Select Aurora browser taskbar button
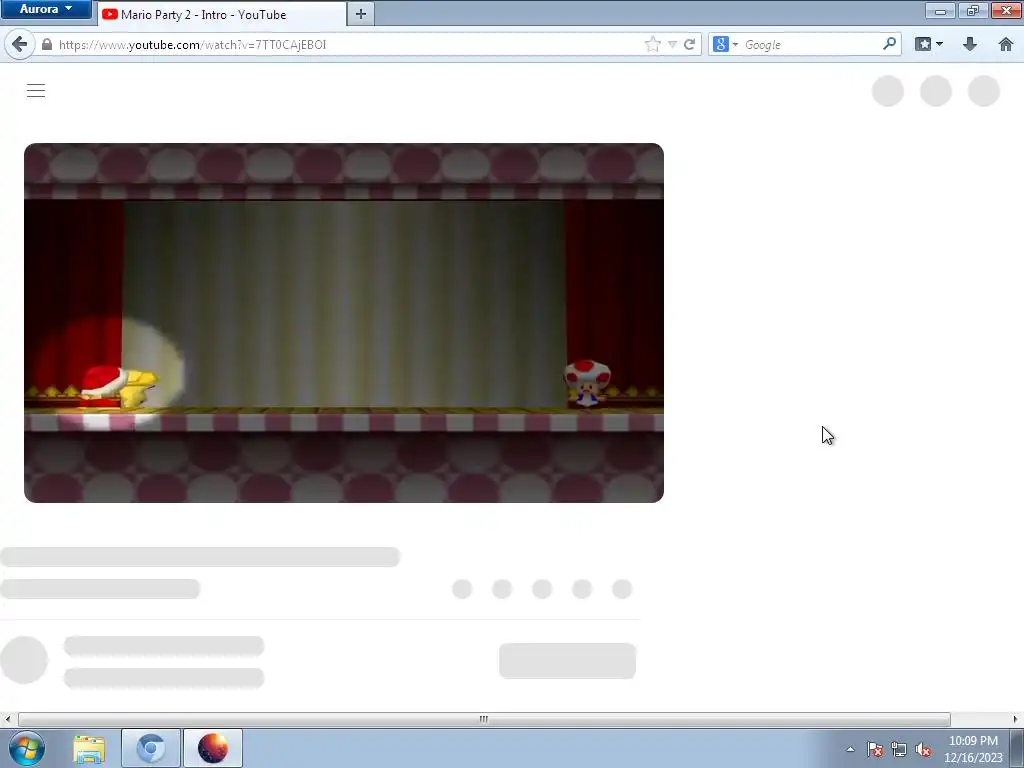 (213, 748)
